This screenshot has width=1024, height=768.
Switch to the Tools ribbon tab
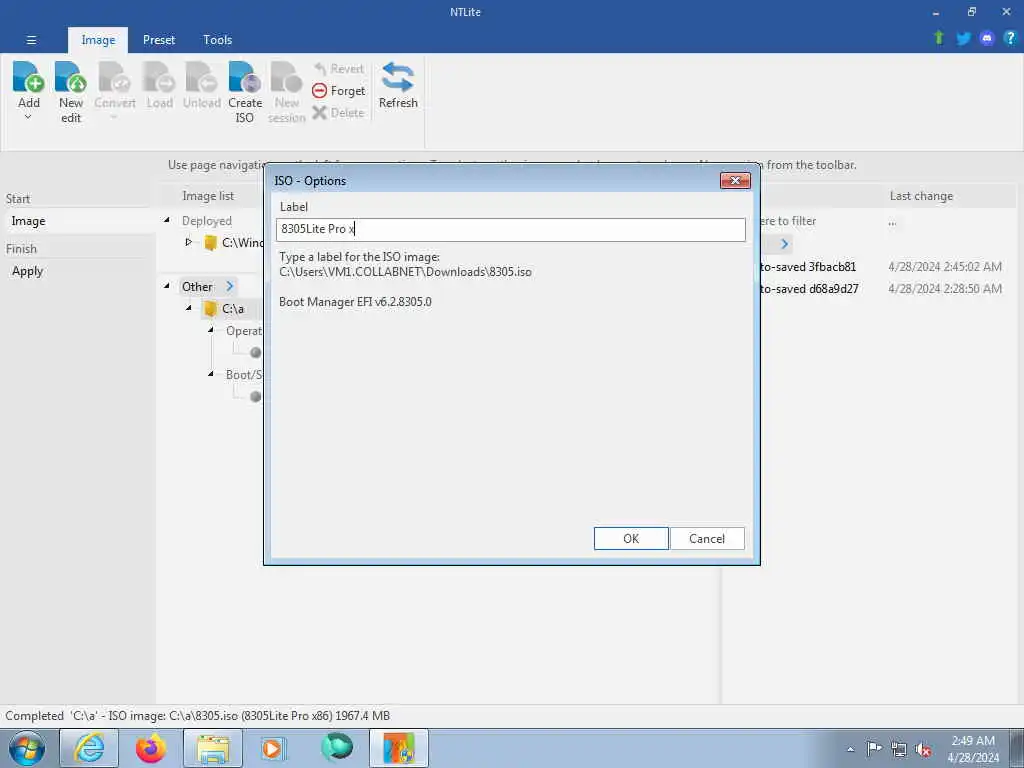point(217,40)
